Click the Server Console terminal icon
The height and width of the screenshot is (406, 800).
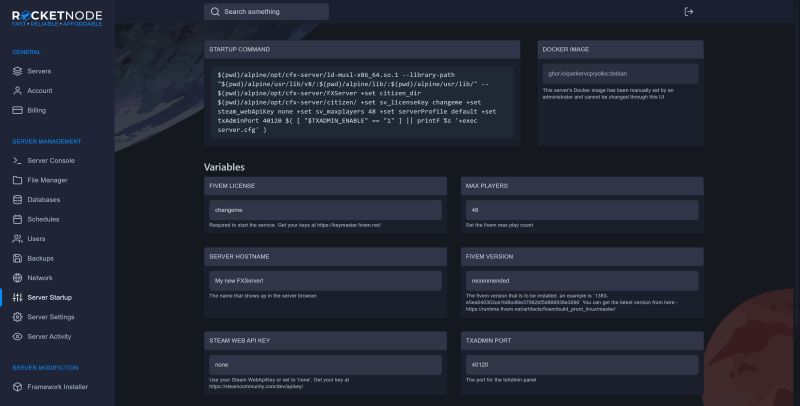[x=17, y=160]
